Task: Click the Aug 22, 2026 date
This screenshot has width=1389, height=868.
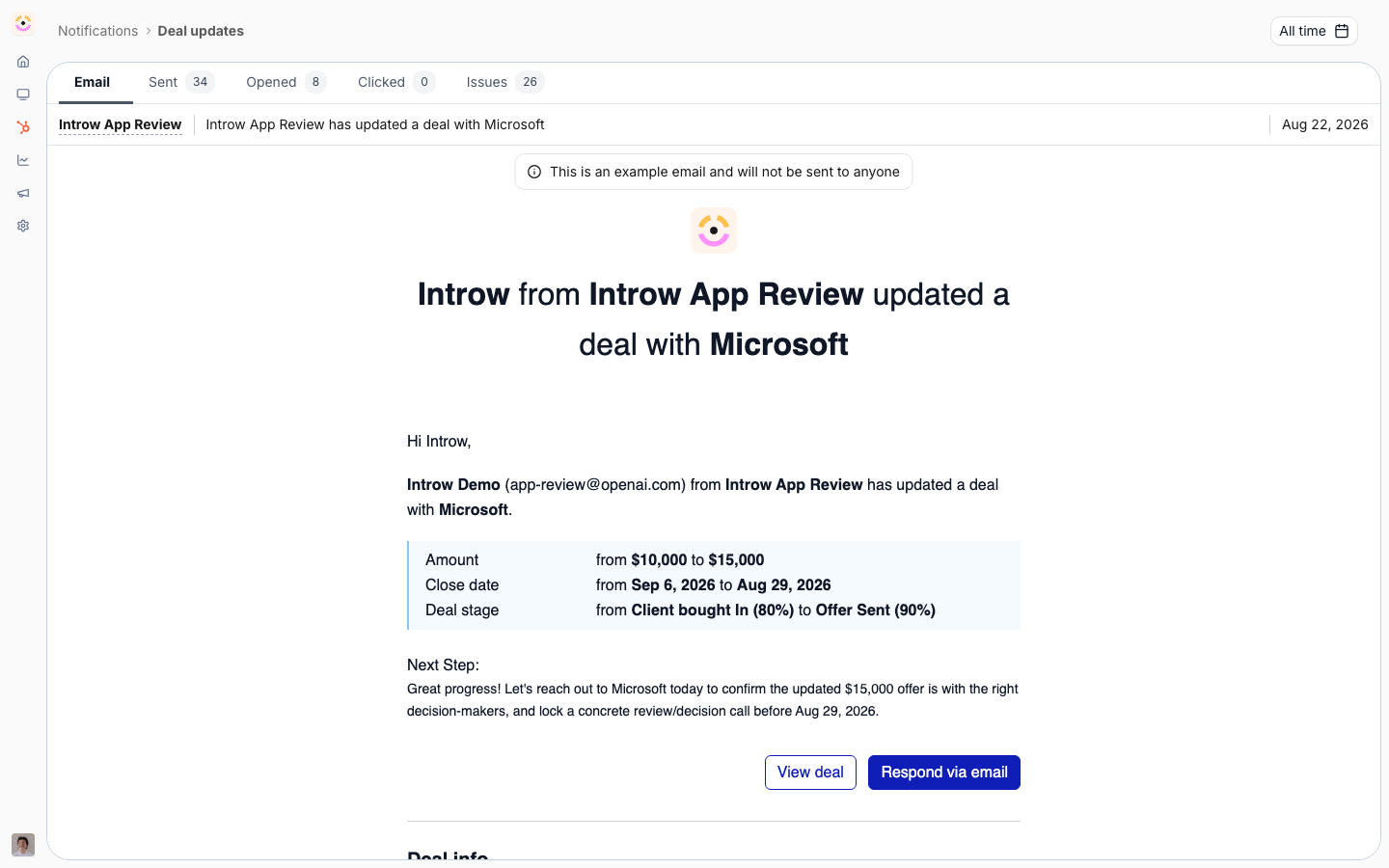Action: point(1325,124)
